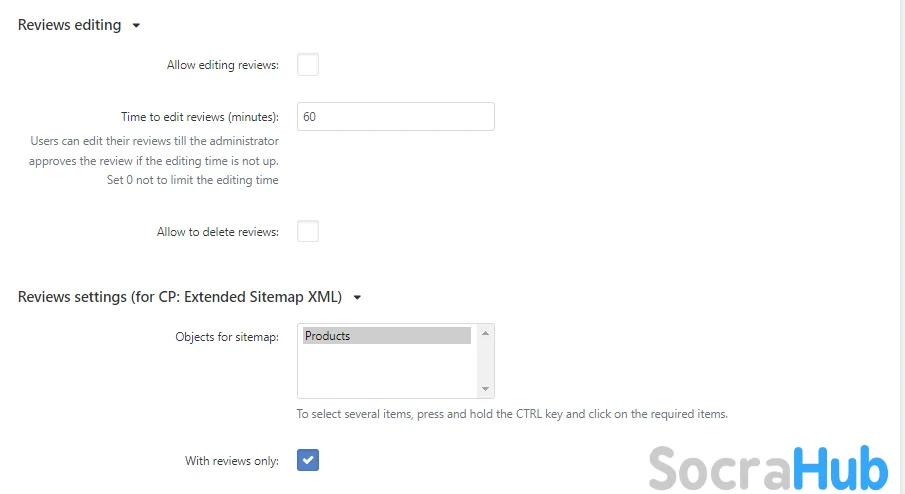Image resolution: width=905 pixels, height=494 pixels.
Task: Click the With reviews only label
Action: click(x=231, y=461)
